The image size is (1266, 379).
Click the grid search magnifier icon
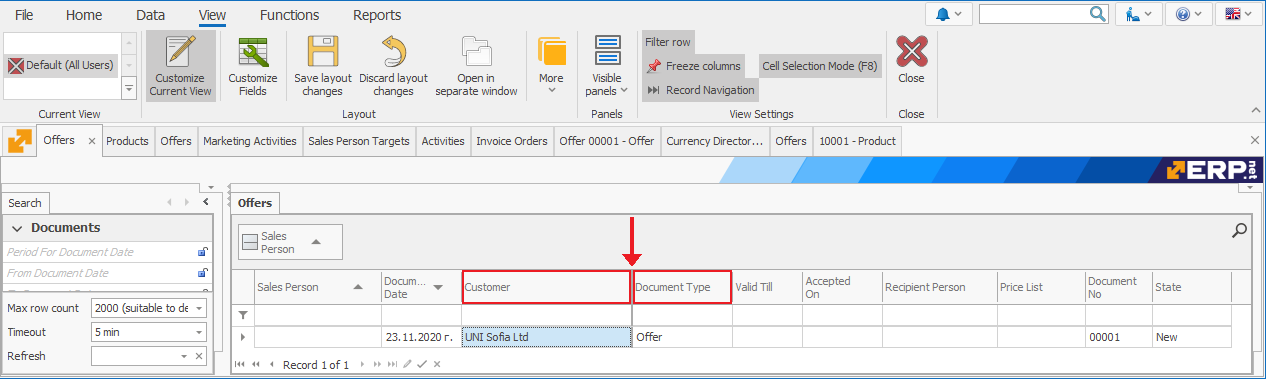pyautogui.click(x=1239, y=231)
